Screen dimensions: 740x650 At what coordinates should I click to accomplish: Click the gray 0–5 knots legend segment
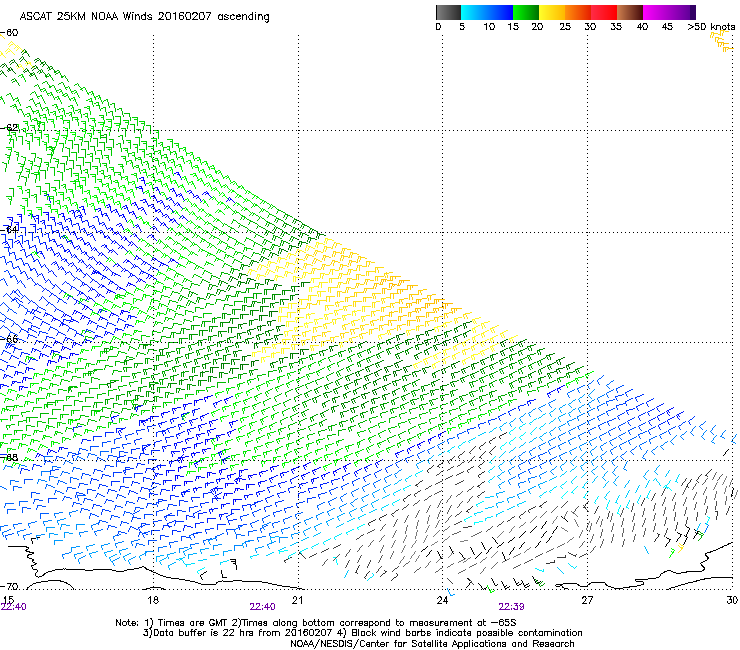tap(448, 12)
